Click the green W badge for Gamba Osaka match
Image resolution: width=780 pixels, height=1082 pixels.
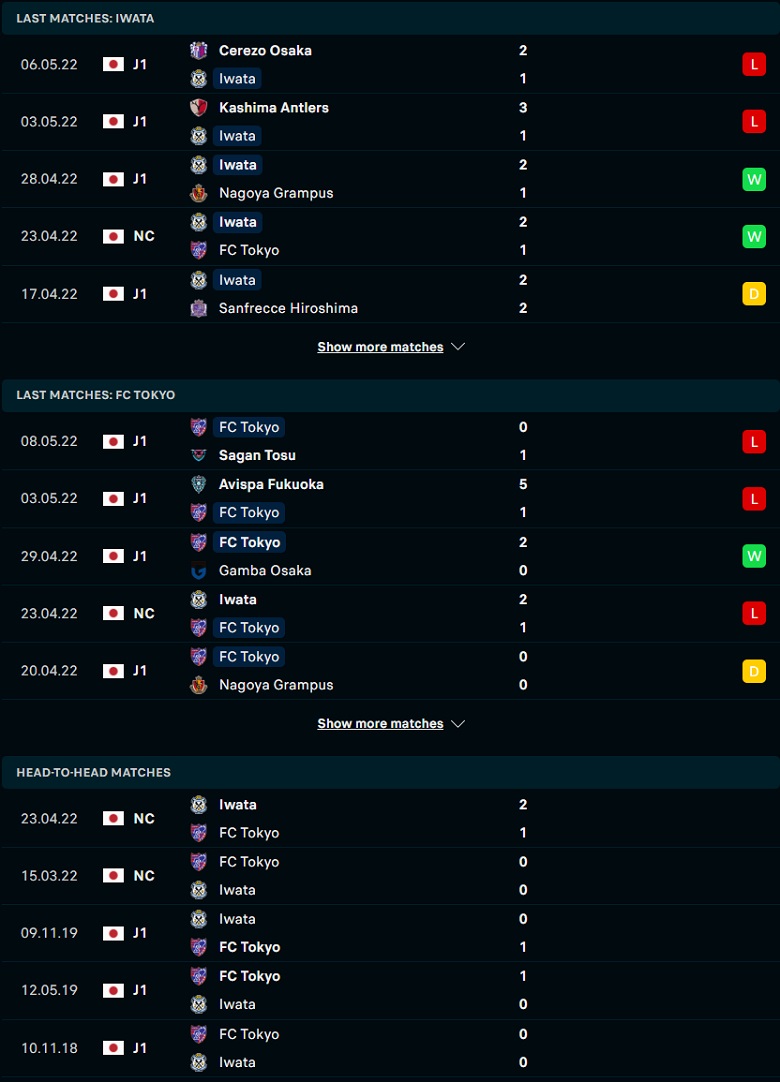754,556
